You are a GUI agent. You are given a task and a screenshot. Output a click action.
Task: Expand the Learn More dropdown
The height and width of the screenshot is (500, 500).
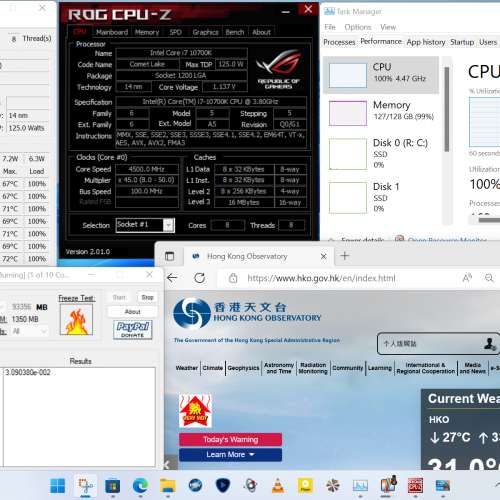[x=230, y=455]
